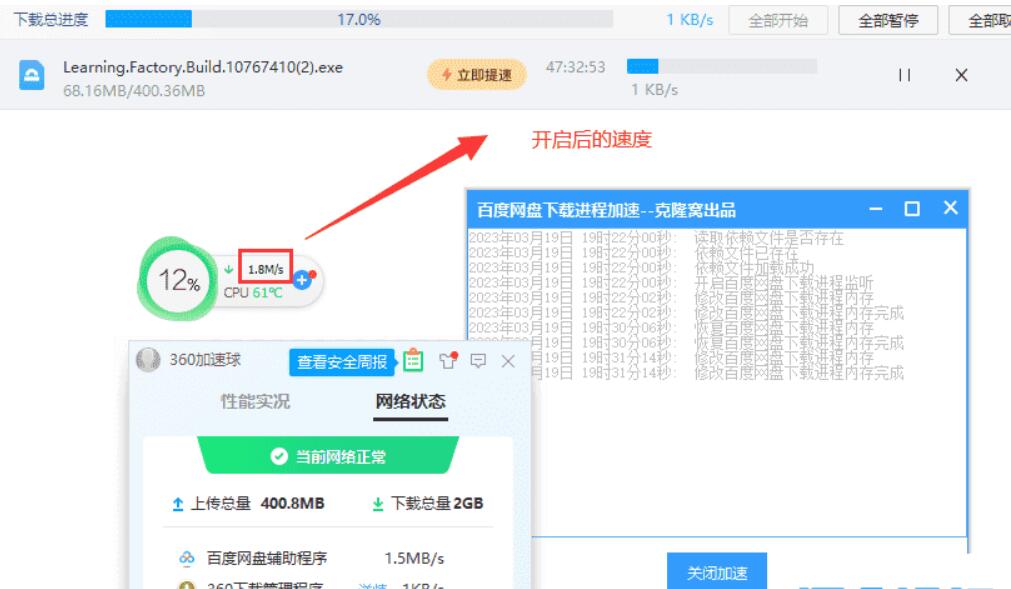Viewport: 1011px width, 589px height.
Task: Click the 12% memory usage ball
Action: [179, 280]
